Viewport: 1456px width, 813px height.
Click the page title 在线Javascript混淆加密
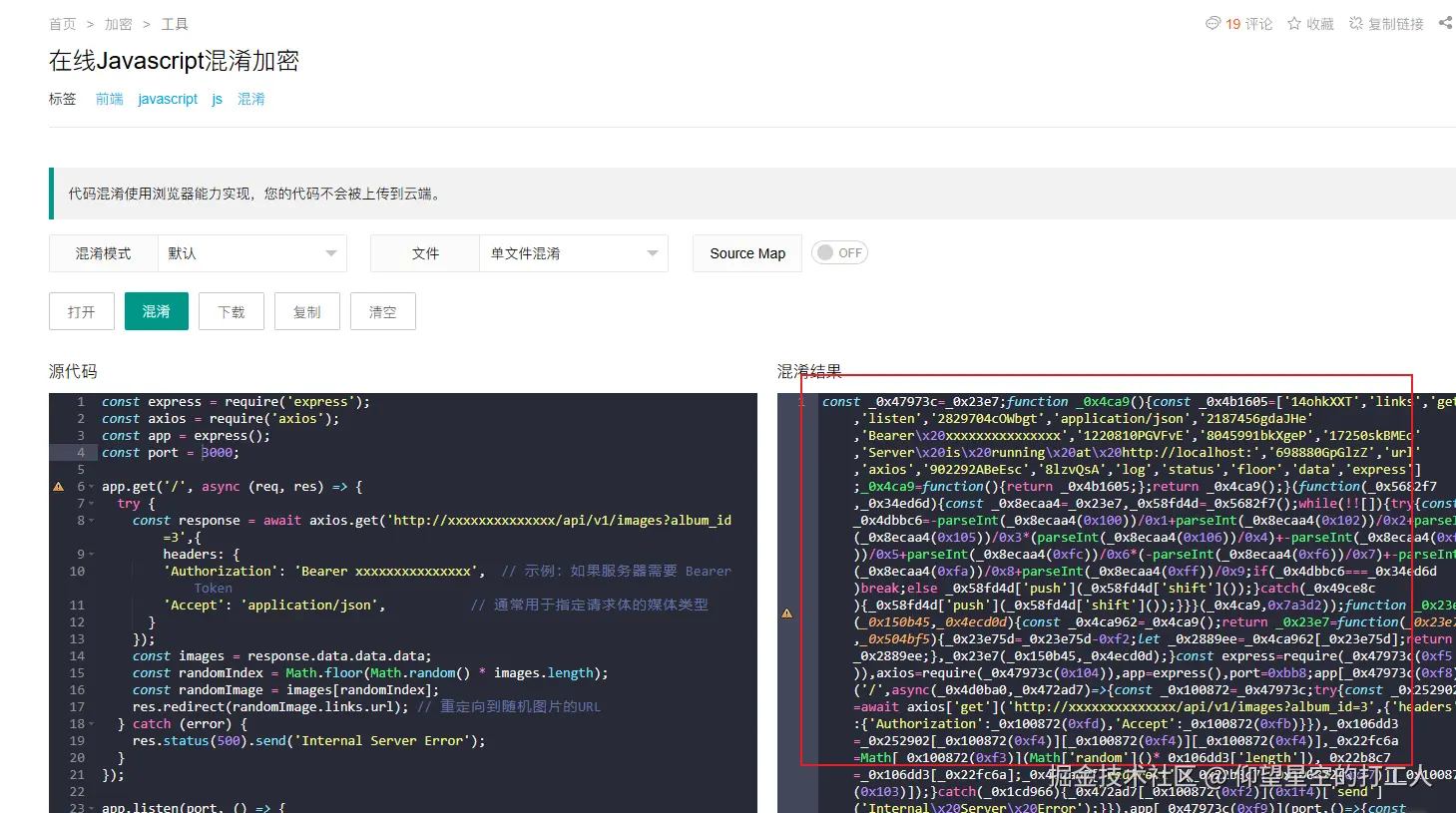tap(174, 61)
